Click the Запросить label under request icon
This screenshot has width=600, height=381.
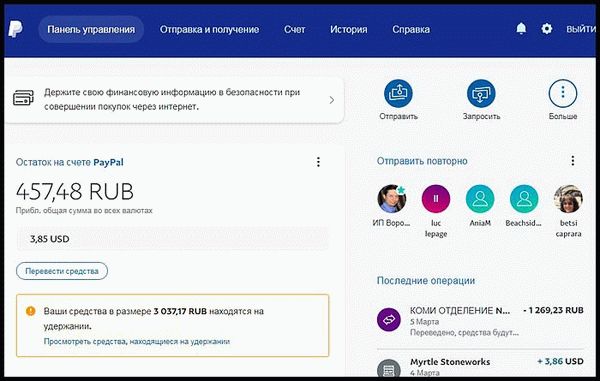click(x=481, y=116)
